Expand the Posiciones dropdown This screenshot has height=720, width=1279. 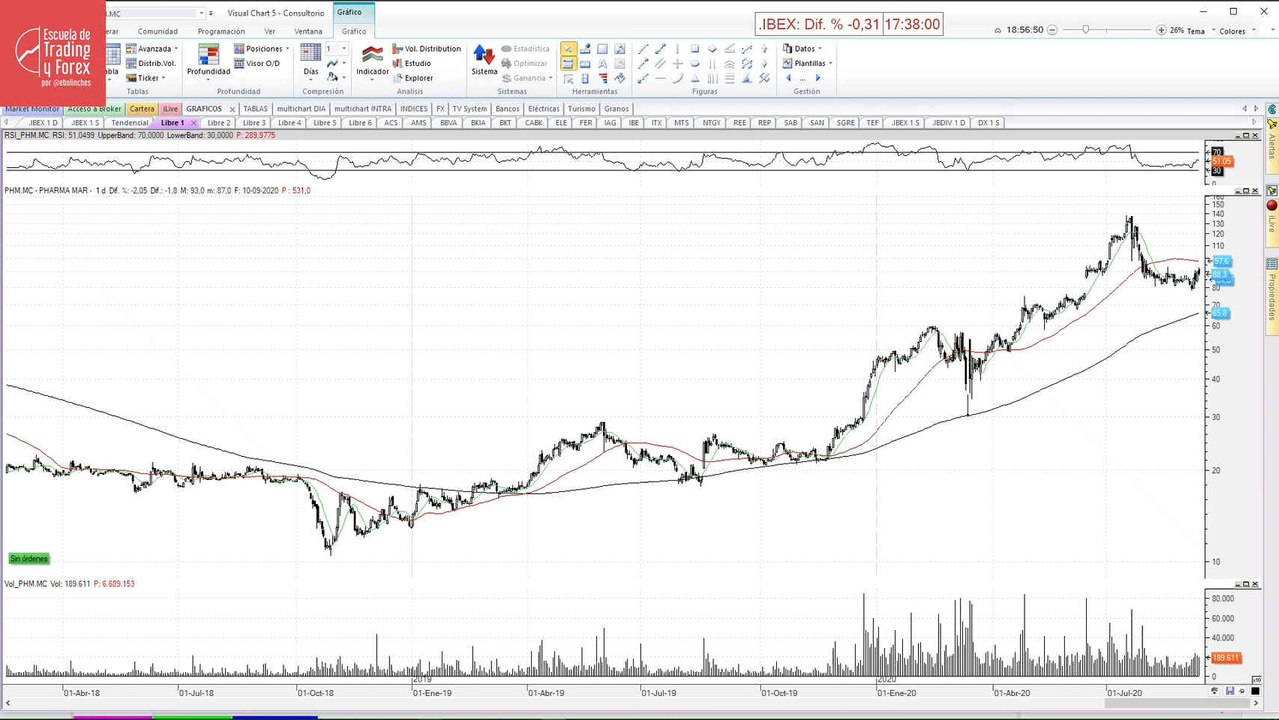tap(262, 48)
